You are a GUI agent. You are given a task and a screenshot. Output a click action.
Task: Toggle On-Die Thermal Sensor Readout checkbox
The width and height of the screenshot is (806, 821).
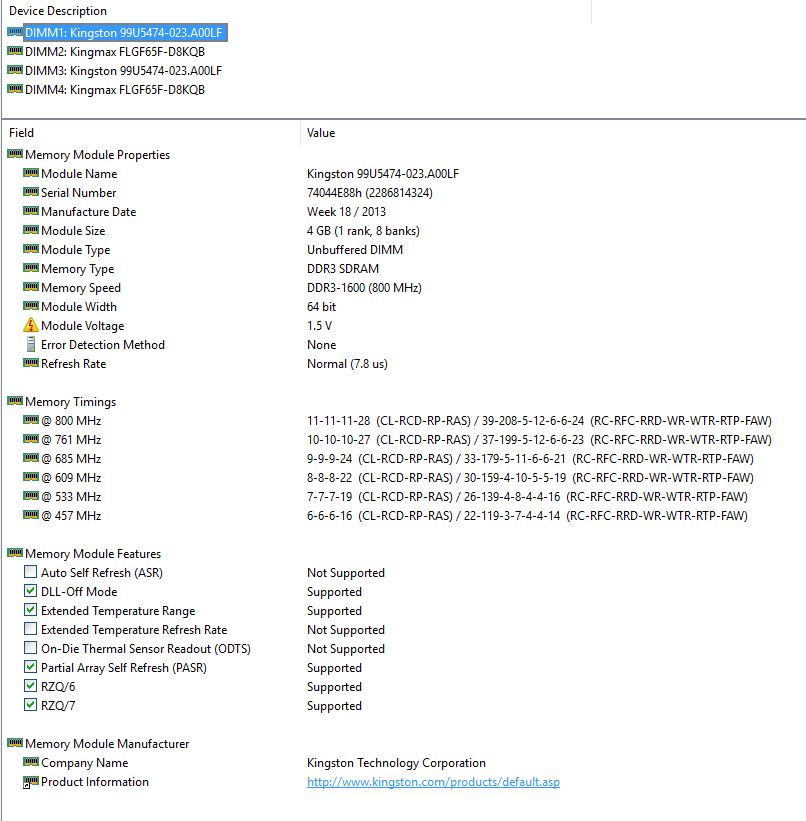point(30,648)
